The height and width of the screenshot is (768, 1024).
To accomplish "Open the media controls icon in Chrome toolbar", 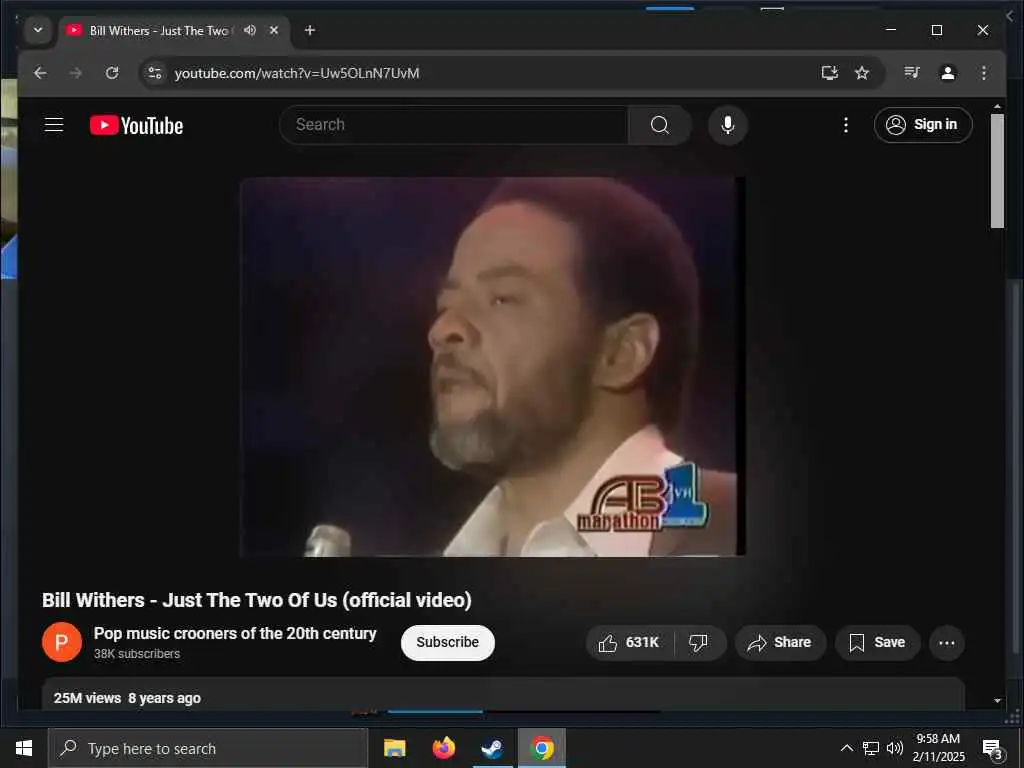I will 912,73.
